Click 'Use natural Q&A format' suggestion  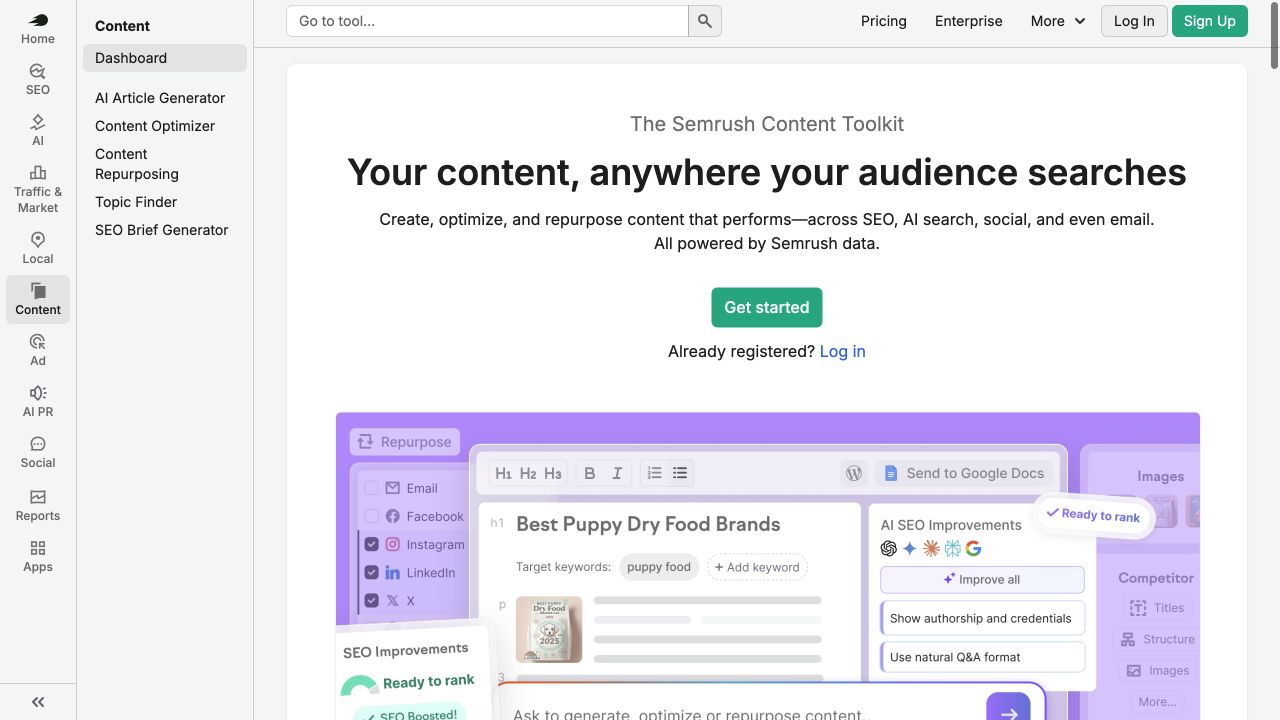pyautogui.click(x=982, y=657)
